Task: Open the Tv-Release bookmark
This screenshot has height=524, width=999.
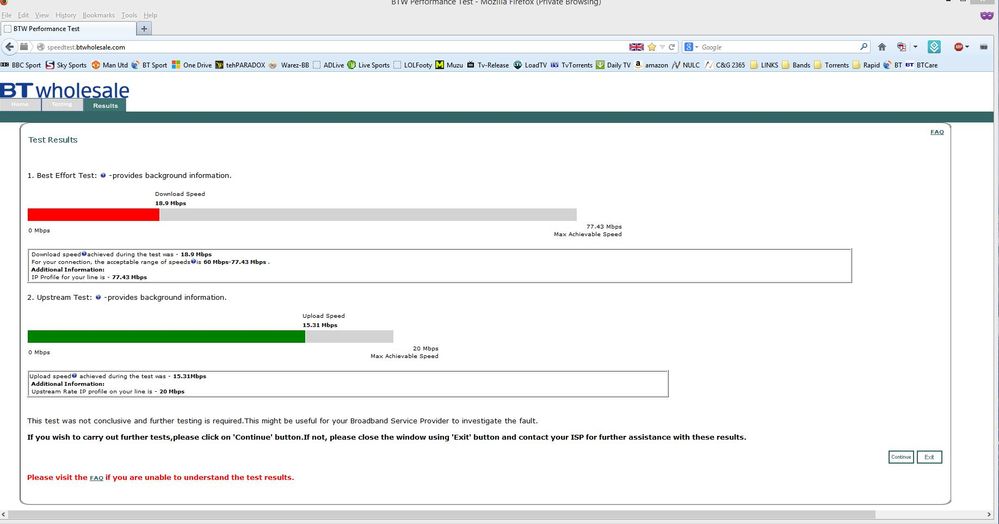Action: [x=487, y=65]
